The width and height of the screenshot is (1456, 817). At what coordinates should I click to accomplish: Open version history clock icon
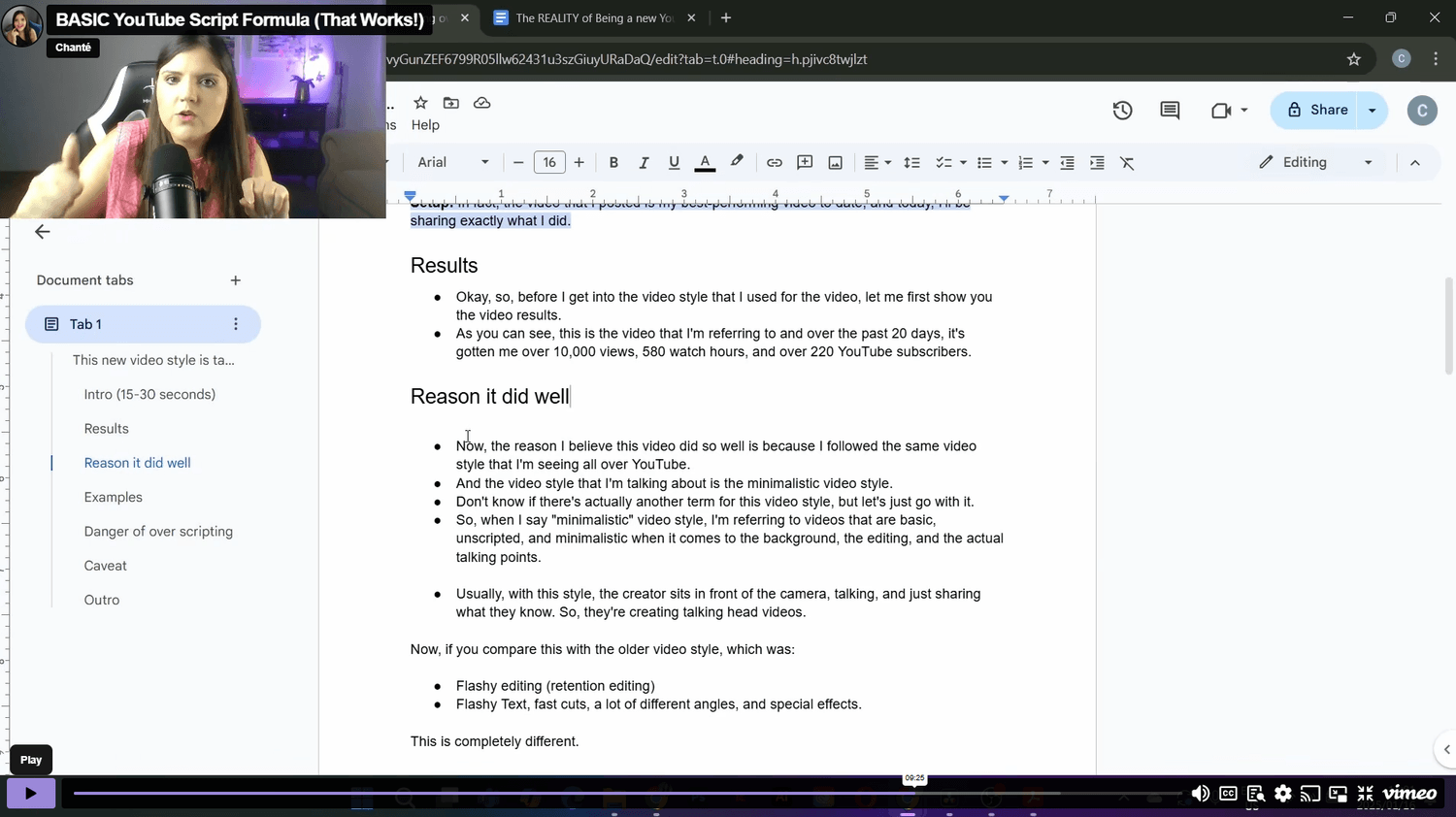pyautogui.click(x=1122, y=111)
